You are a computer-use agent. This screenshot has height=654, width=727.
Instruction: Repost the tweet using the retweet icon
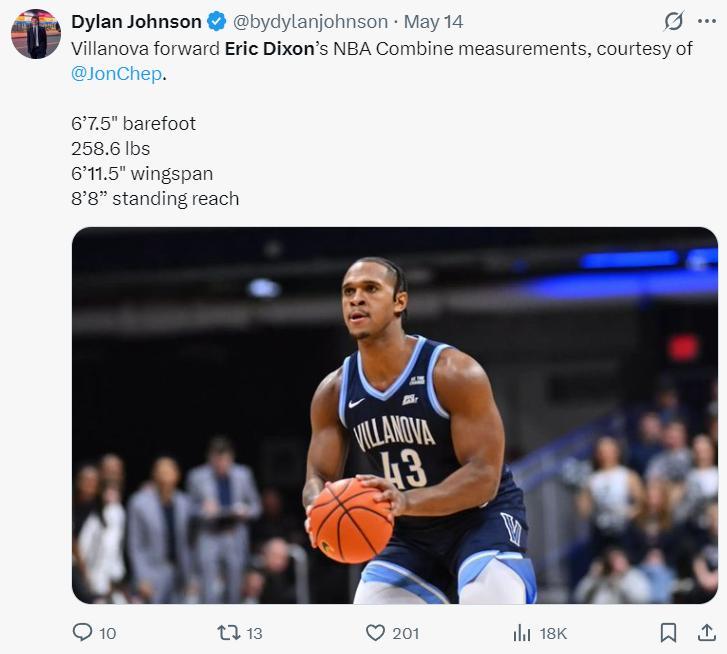point(229,632)
